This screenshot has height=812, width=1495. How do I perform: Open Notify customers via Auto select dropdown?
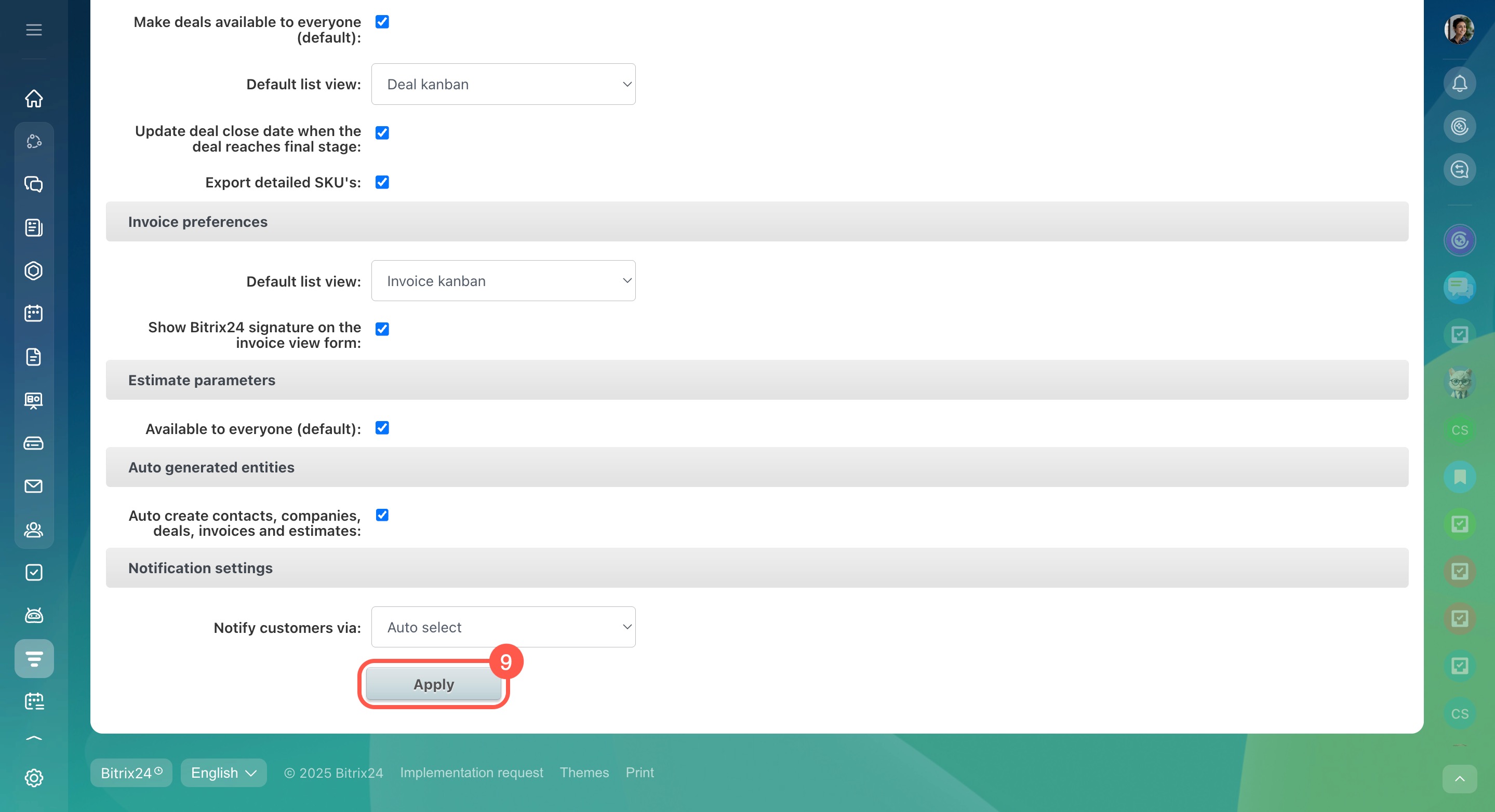[503, 627]
